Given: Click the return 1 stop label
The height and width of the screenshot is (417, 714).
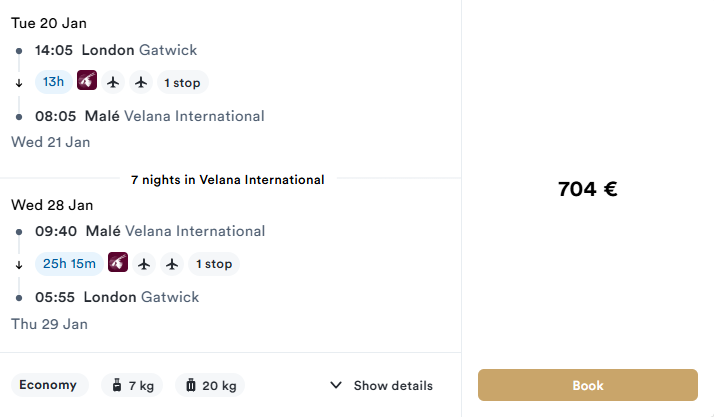Looking at the screenshot, I should tap(213, 264).
